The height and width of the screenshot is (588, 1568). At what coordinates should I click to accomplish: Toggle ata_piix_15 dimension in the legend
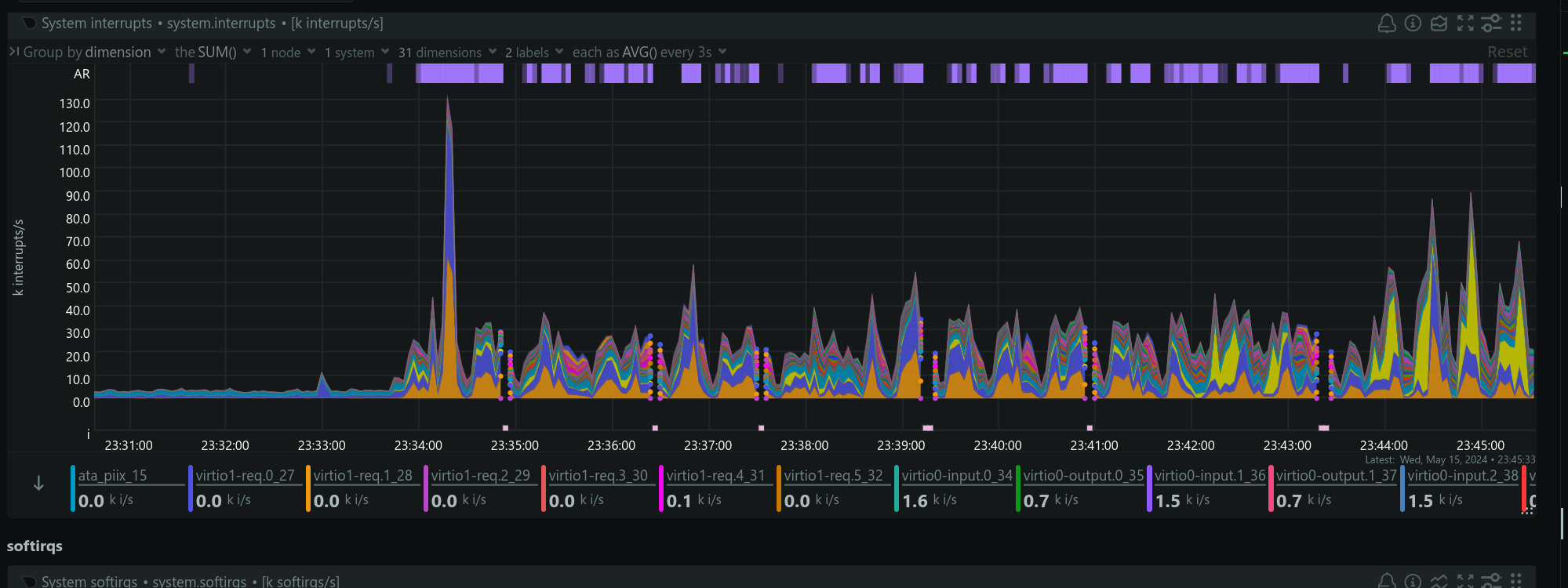click(112, 476)
